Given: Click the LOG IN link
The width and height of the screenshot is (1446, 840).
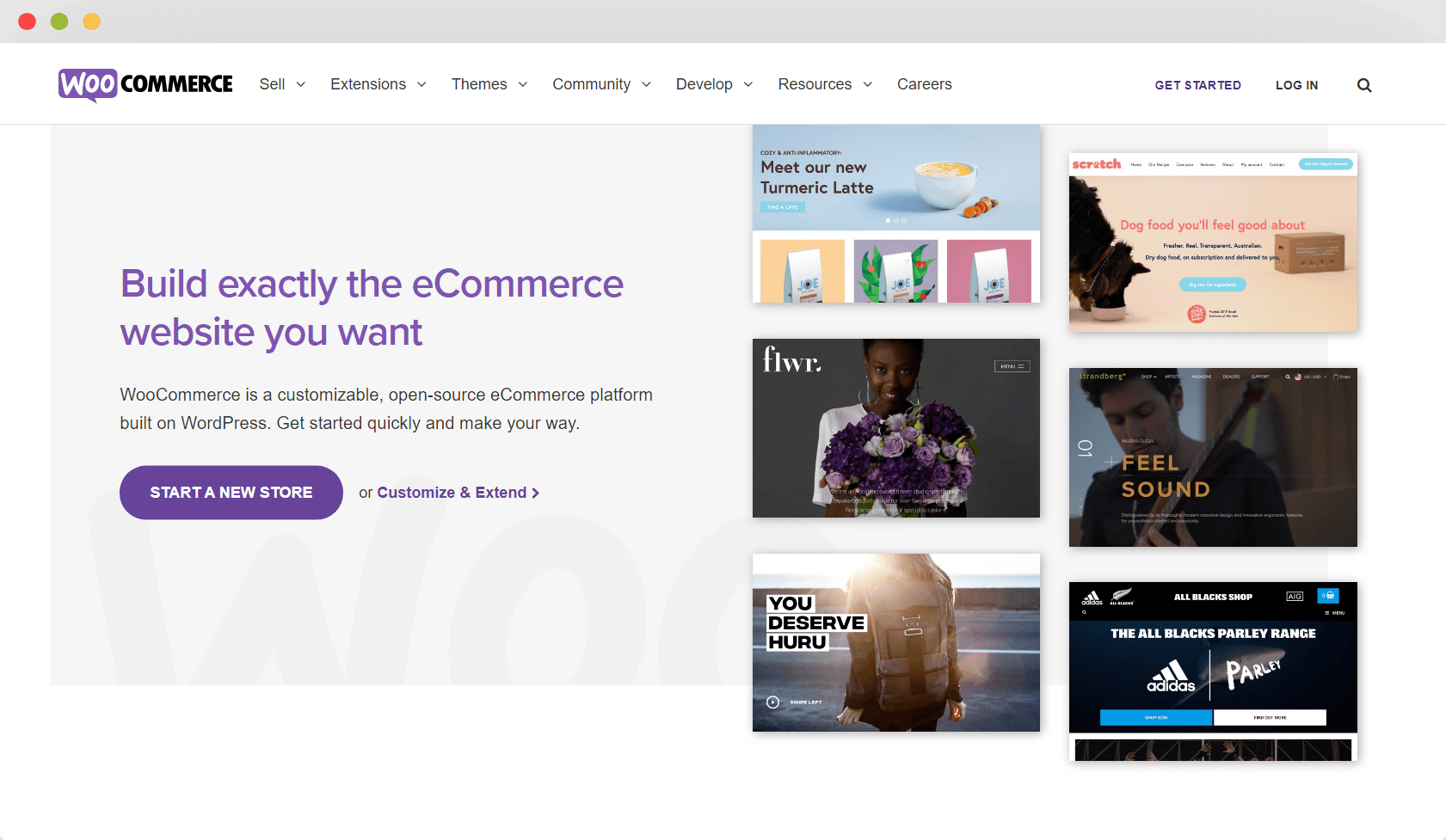Looking at the screenshot, I should tap(1296, 85).
